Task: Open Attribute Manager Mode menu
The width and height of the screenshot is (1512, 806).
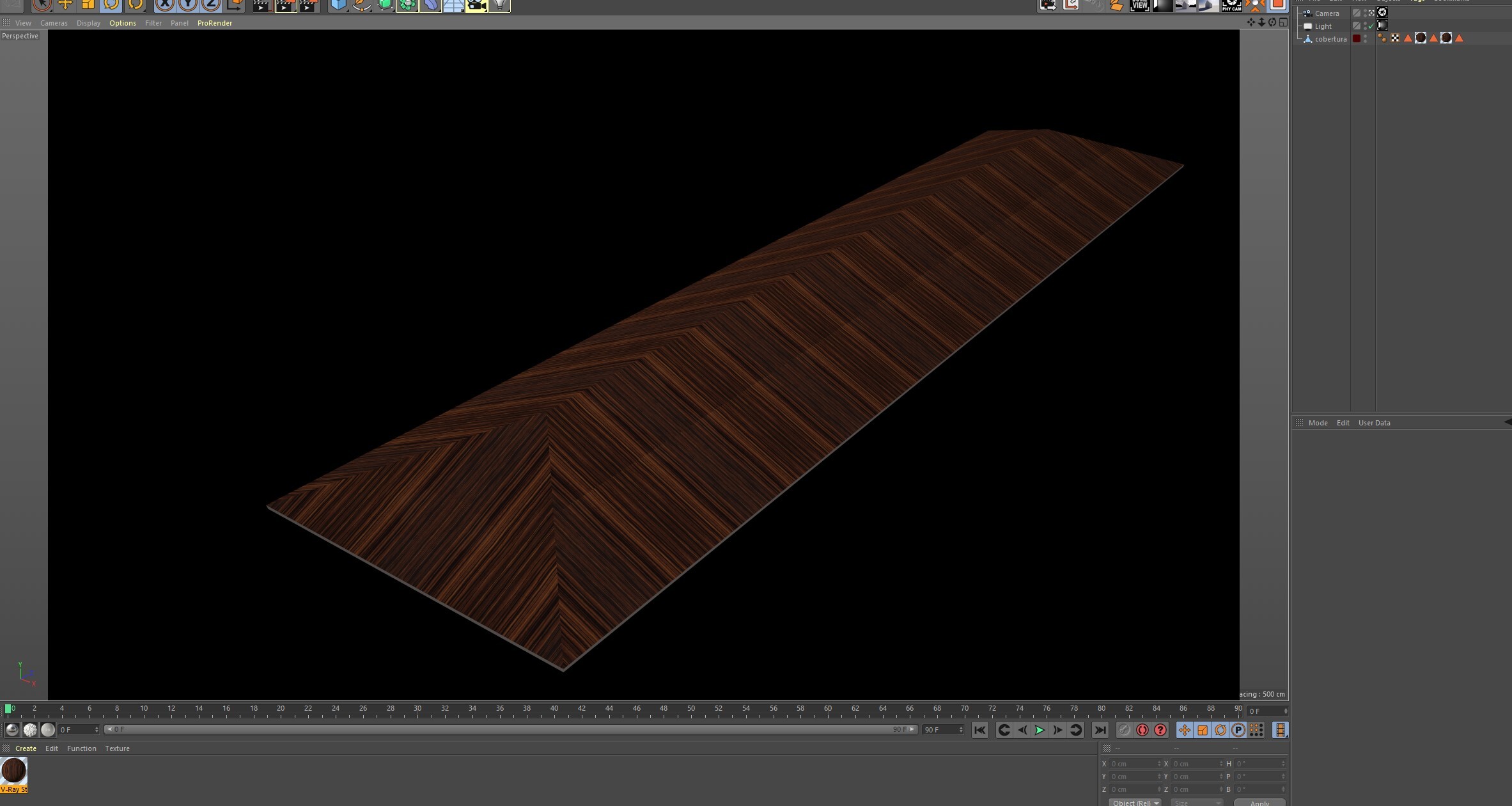Action: [1318, 423]
